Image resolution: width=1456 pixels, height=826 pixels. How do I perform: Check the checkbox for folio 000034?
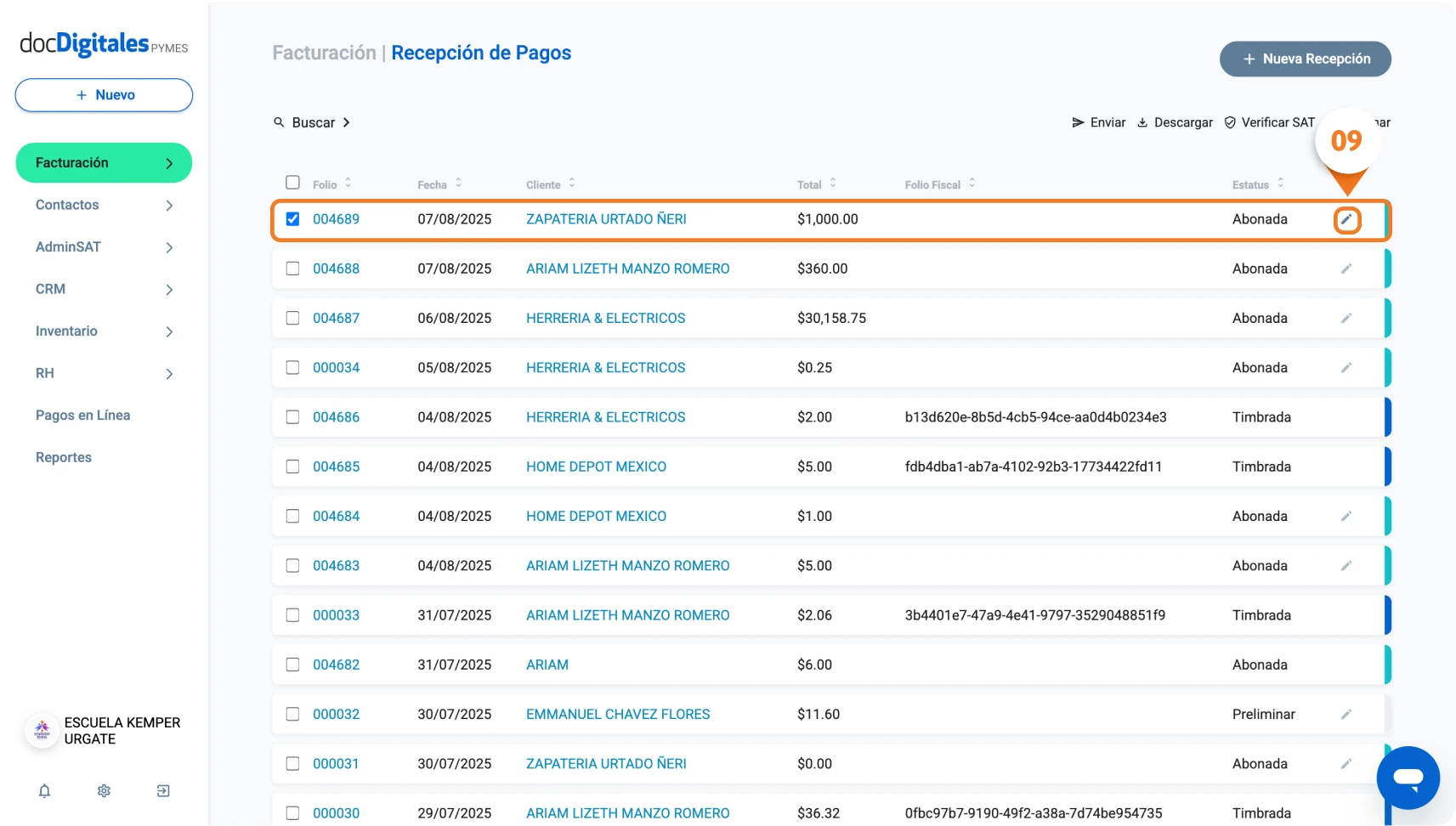pyautogui.click(x=292, y=368)
